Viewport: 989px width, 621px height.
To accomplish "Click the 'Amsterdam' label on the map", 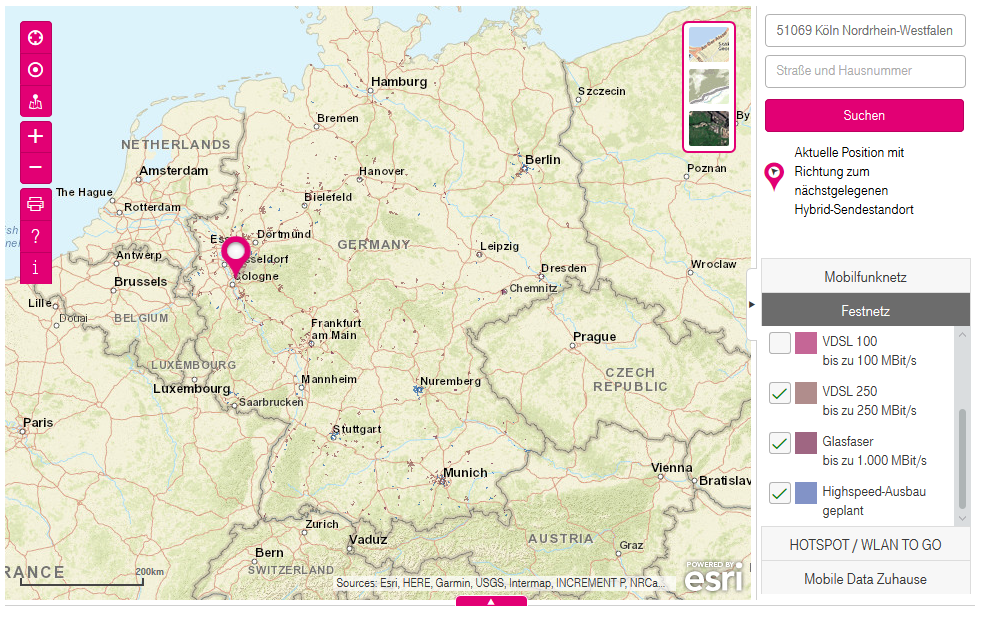I will 174,171.
